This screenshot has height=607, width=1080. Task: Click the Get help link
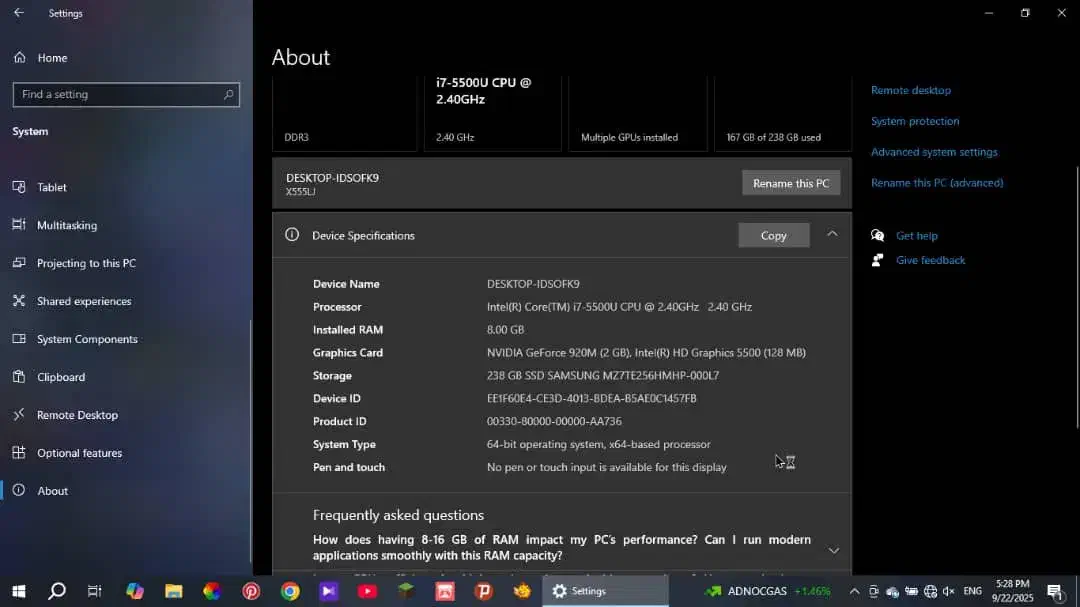pos(916,236)
